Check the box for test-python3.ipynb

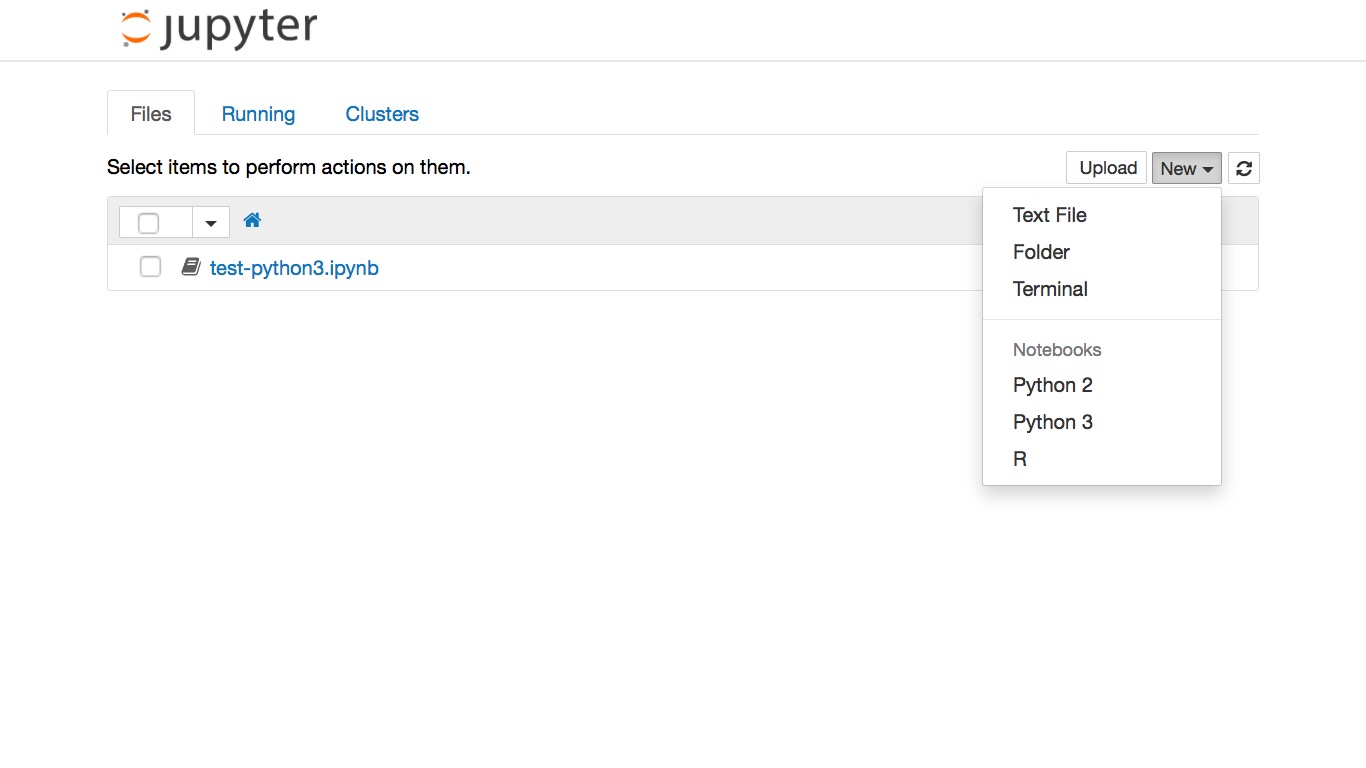click(150, 267)
